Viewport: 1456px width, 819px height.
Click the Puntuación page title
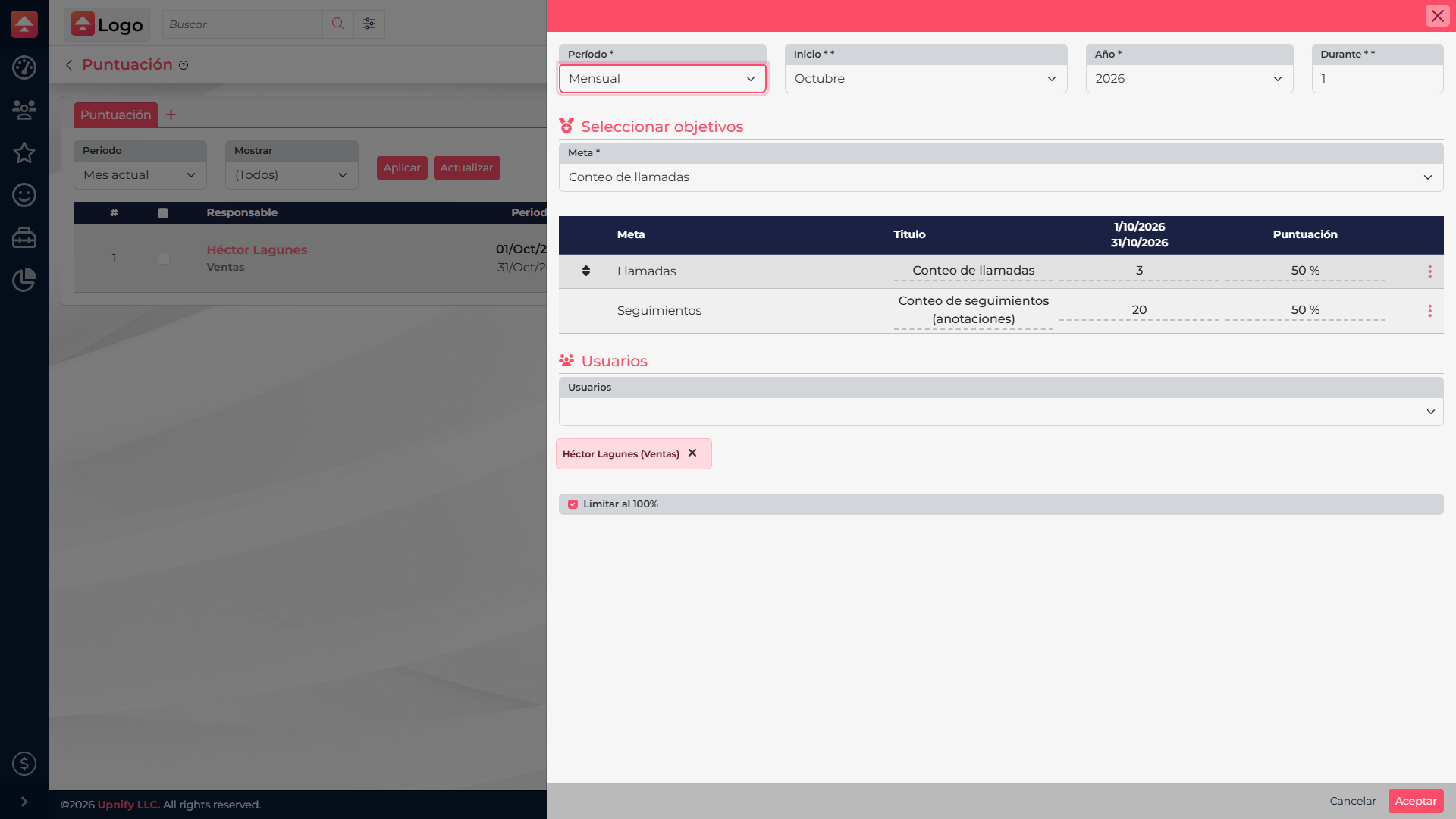[127, 64]
